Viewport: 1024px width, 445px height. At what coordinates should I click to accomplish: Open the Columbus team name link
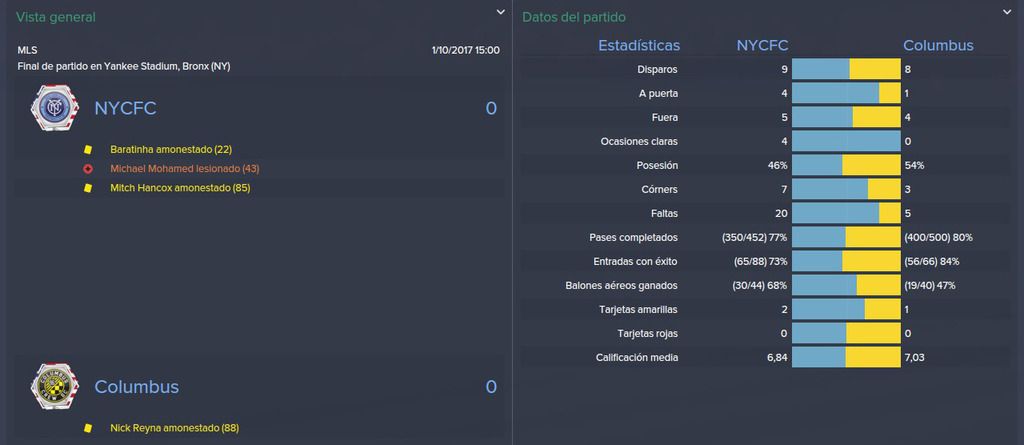pyautogui.click(x=136, y=387)
